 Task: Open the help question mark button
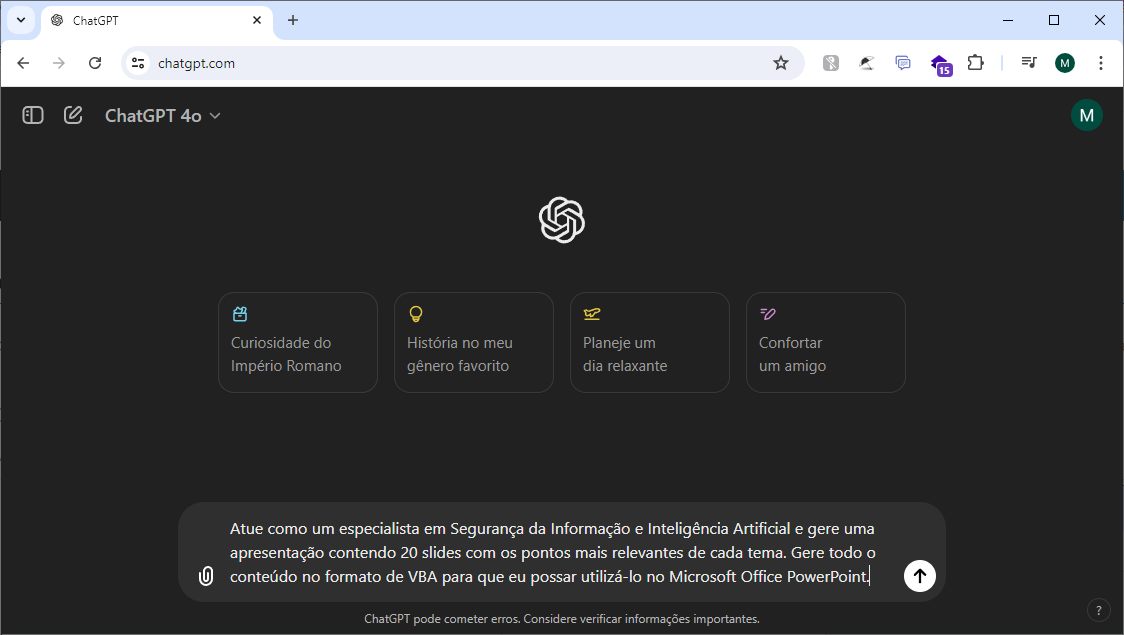[1098, 611]
